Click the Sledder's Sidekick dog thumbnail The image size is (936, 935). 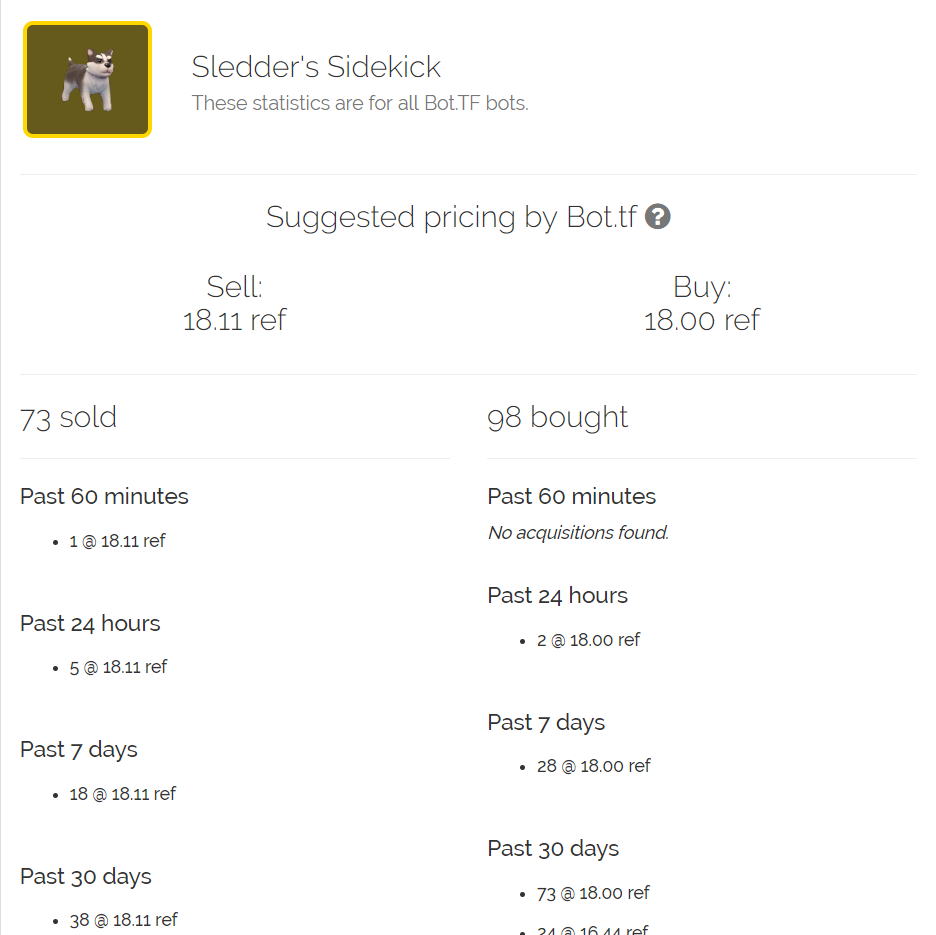coord(88,80)
